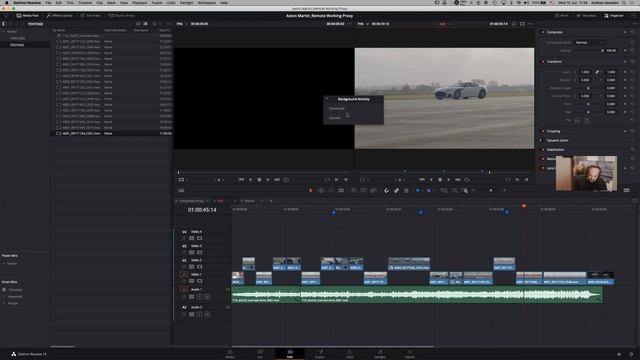The height and width of the screenshot is (360, 640).
Task: Open the File menu
Action: coord(48,2)
